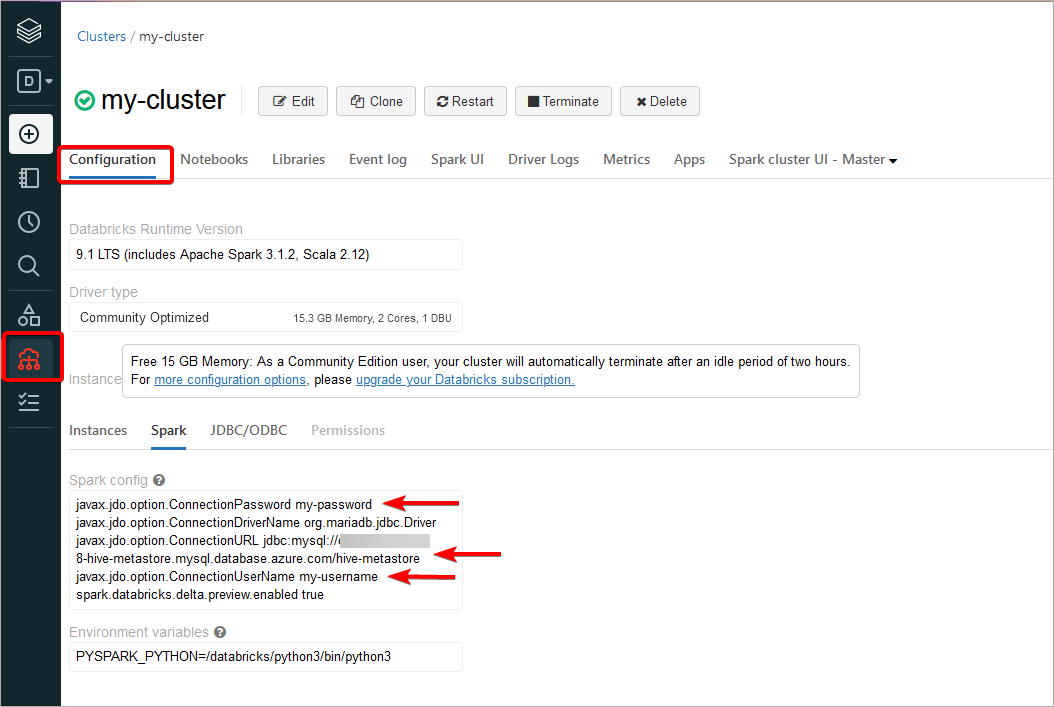Navigate back via Clusters breadcrumb link
The image size is (1054, 707).
(101, 35)
